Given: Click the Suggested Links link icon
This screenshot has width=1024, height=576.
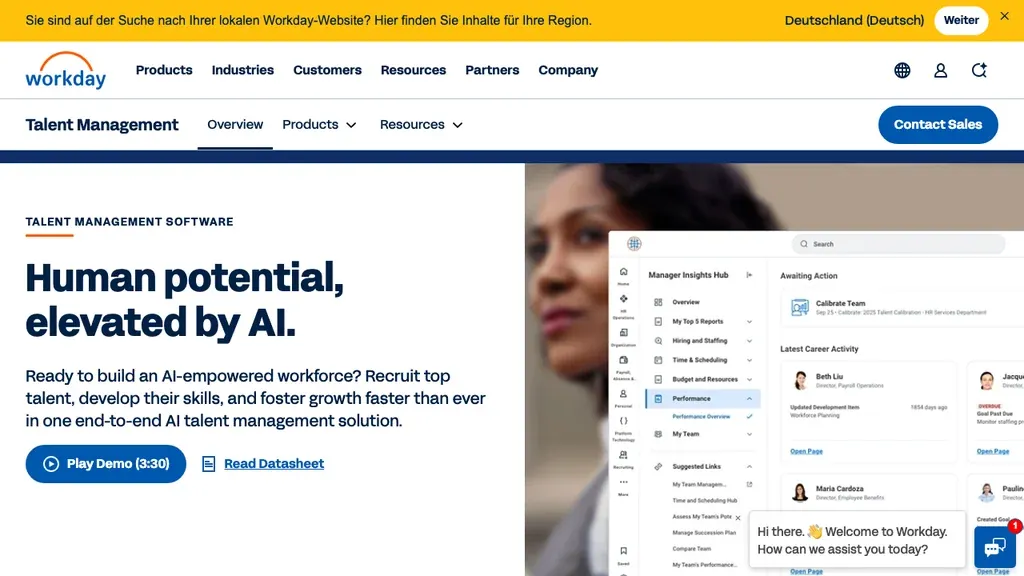Looking at the screenshot, I should (x=658, y=467).
